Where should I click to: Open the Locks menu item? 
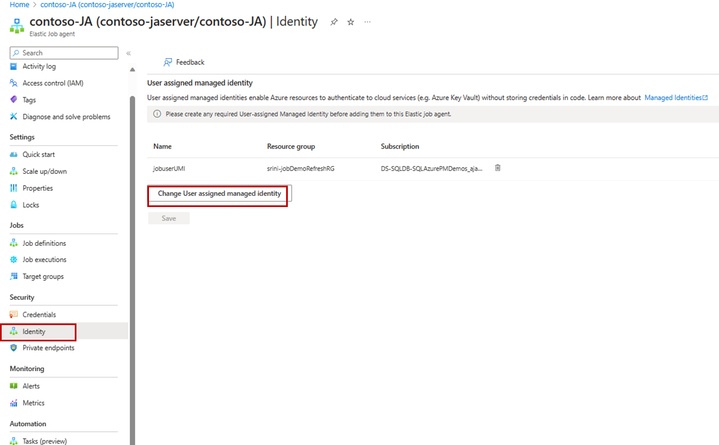click(x=31, y=205)
